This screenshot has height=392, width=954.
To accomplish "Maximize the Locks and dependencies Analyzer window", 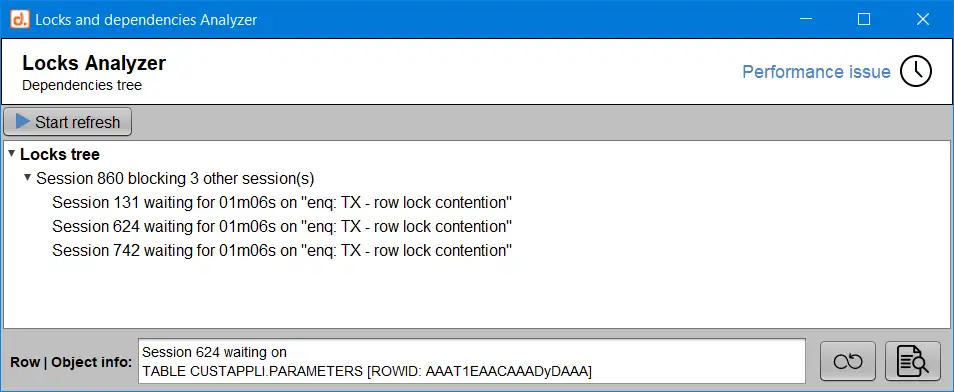I will pos(863,19).
